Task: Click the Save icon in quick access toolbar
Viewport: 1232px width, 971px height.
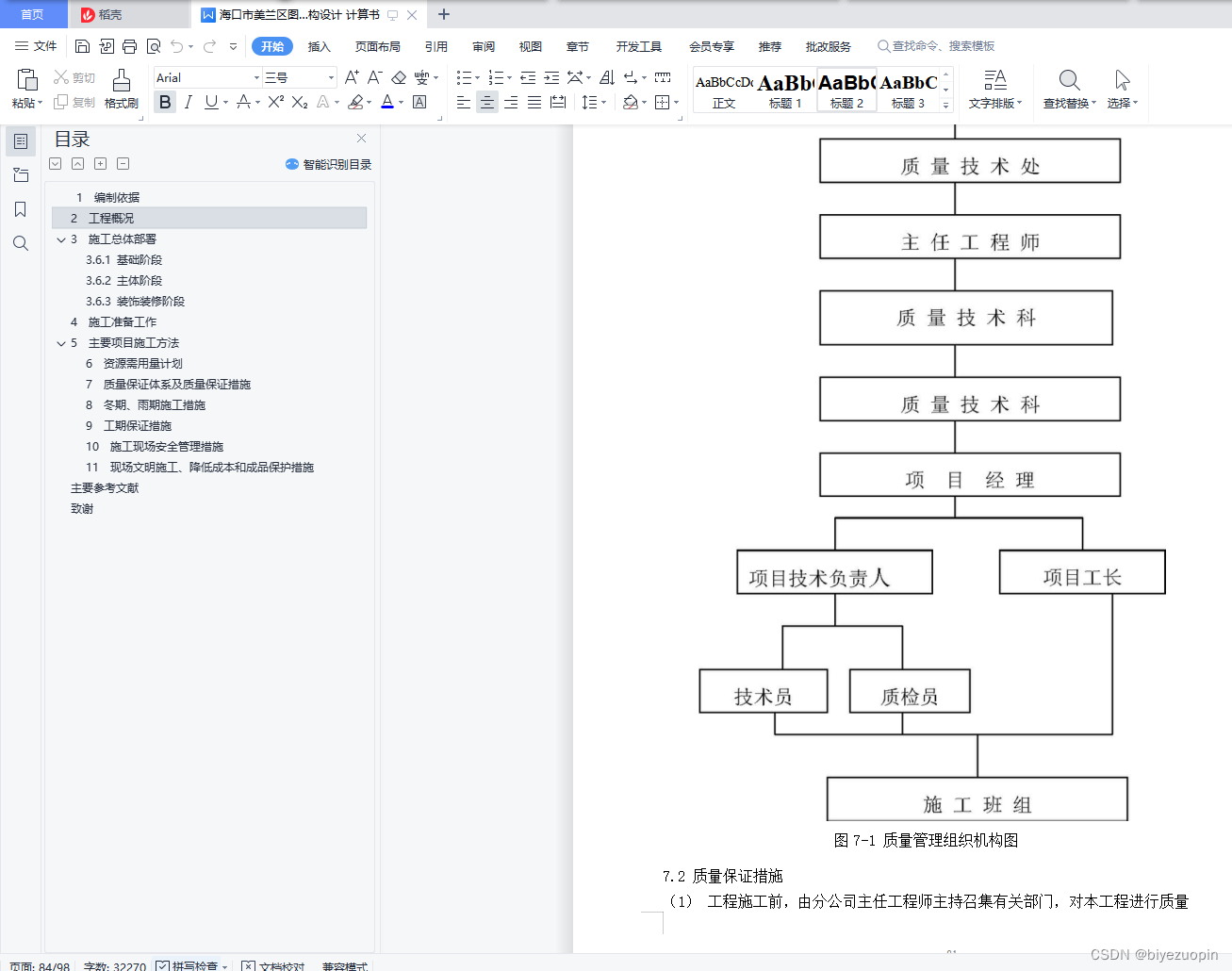Action: tap(82, 46)
